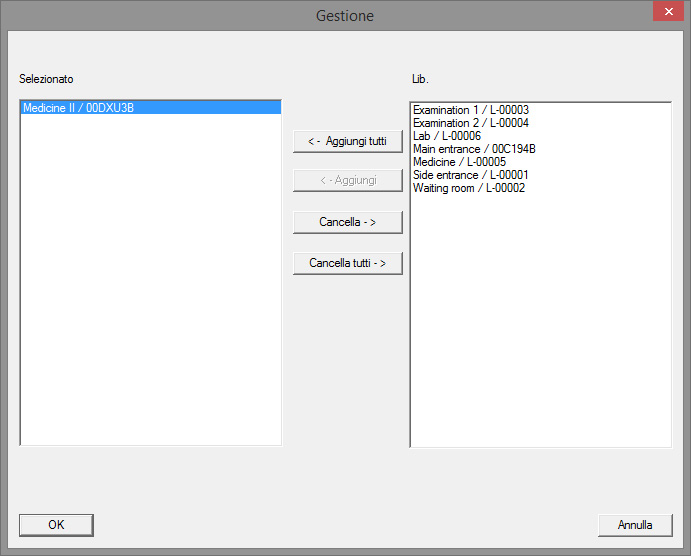Viewport: 691px width, 556px height.
Task: Select Examination 2 / L-00004 entry
Action: click(470, 123)
